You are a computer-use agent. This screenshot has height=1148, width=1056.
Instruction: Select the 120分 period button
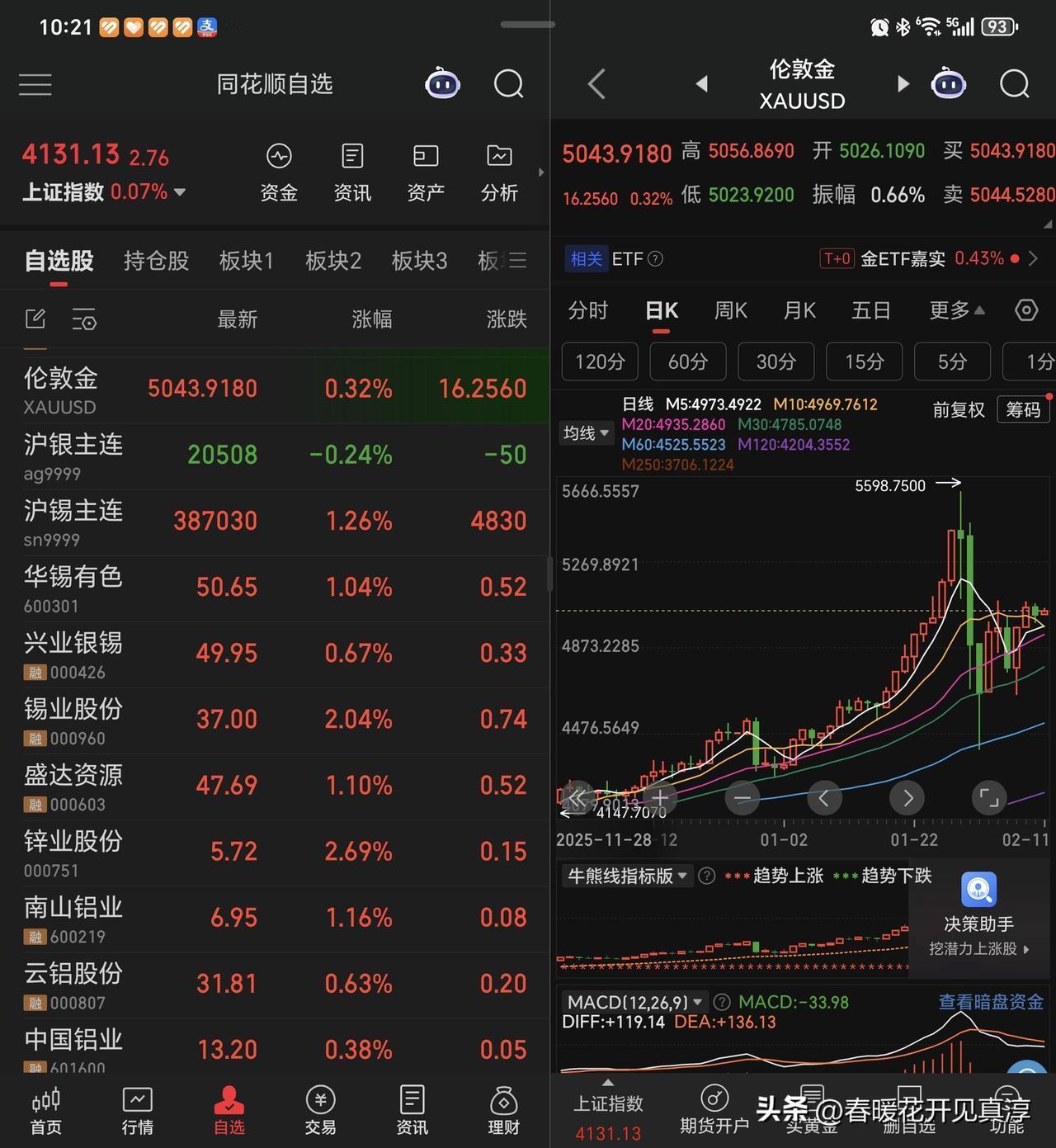tap(600, 361)
